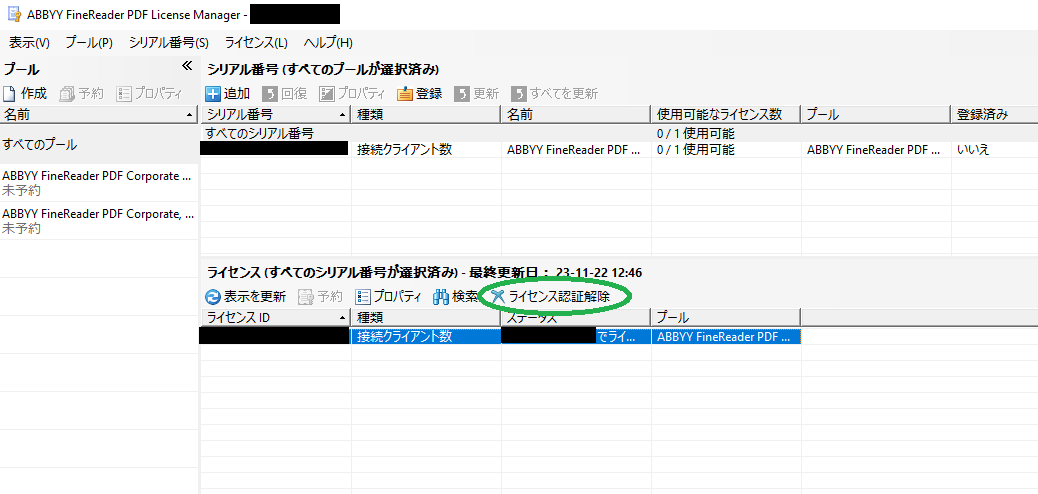The width and height of the screenshot is (1038, 494).
Task: Click the pool 予約 reserve button
Action: (x=81, y=93)
